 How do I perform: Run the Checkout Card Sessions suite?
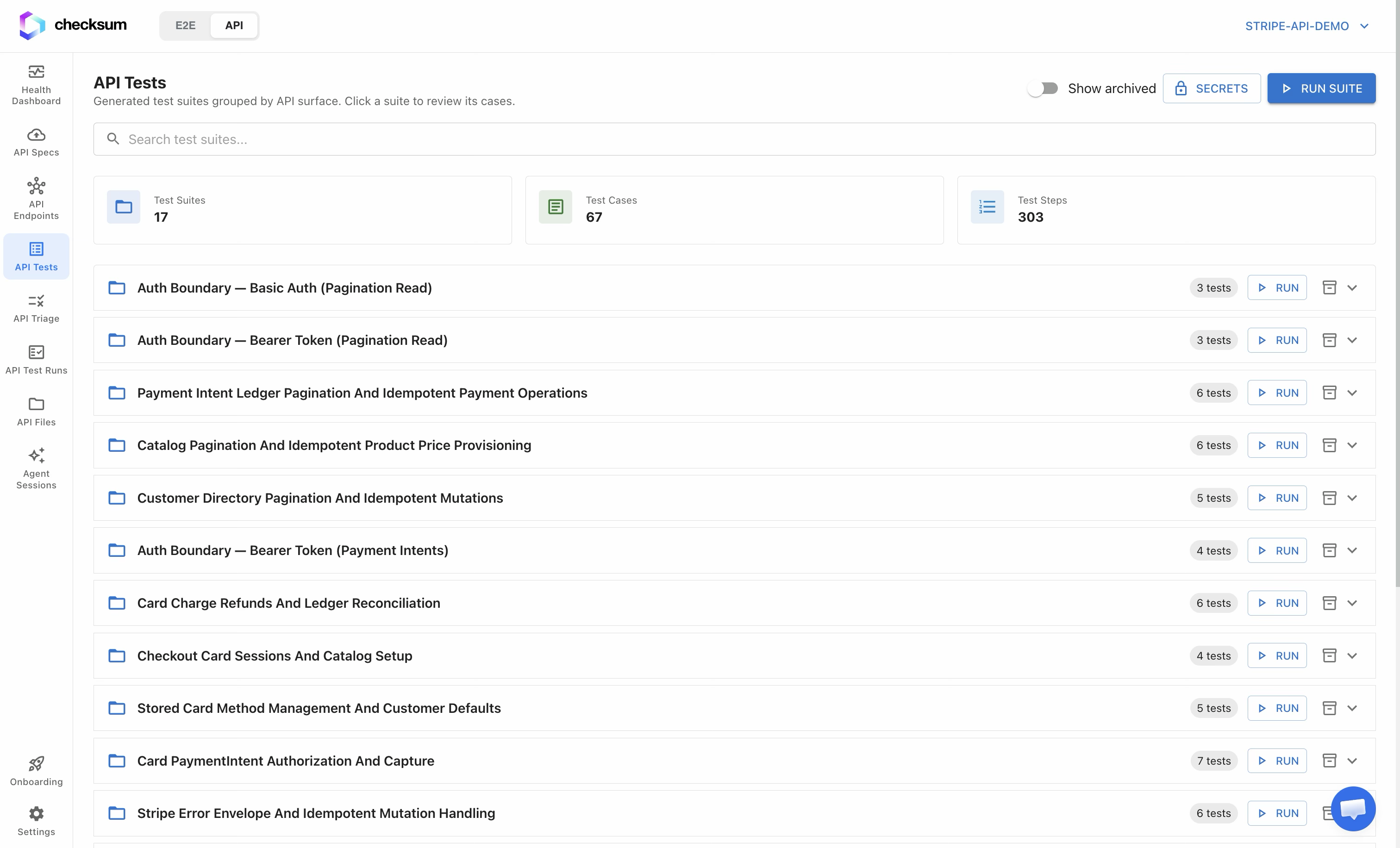(1277, 655)
